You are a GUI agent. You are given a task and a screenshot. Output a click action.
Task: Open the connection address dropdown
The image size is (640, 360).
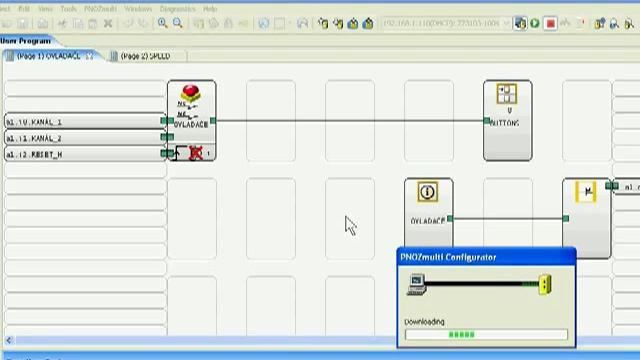coord(506,23)
